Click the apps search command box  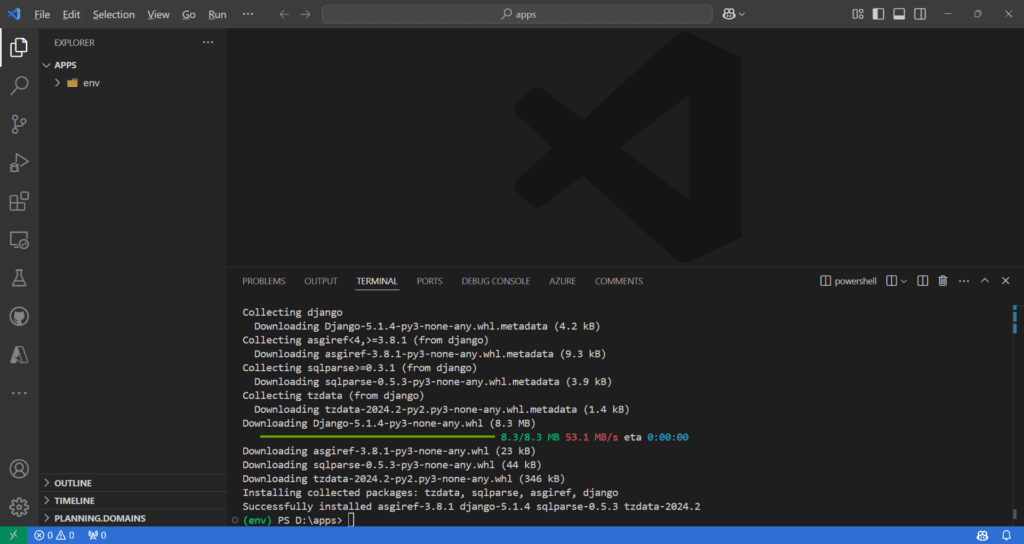pyautogui.click(x=517, y=14)
